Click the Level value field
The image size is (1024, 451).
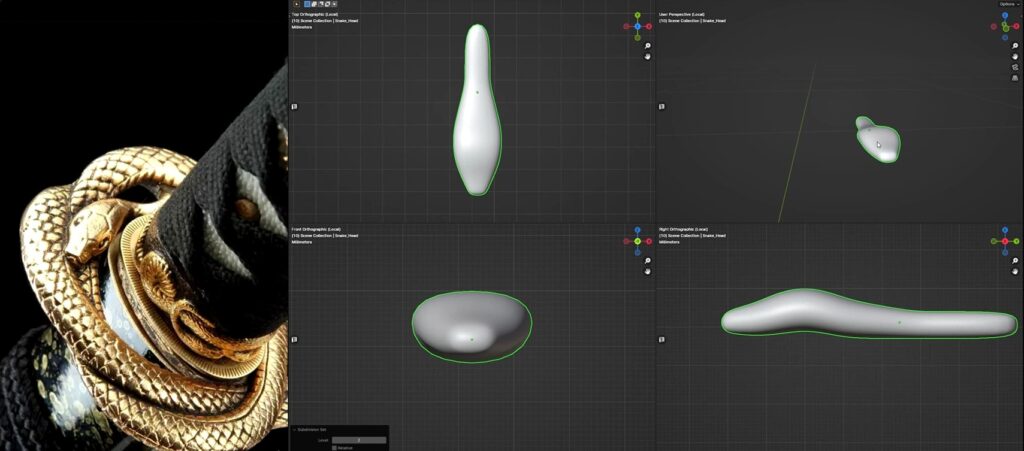[x=359, y=440]
